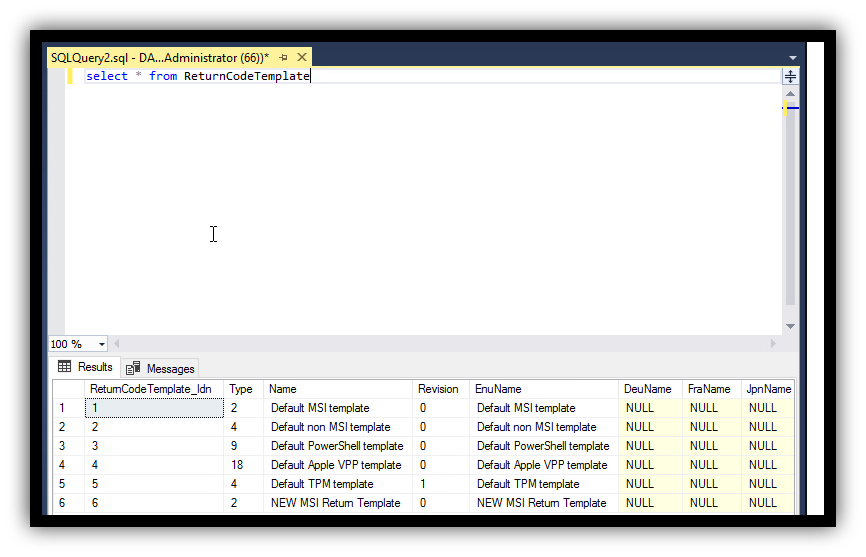Image resolution: width=866 pixels, height=557 pixels.
Task: Click the ReturnCodeTemplate_Idn column header
Action: tap(151, 389)
